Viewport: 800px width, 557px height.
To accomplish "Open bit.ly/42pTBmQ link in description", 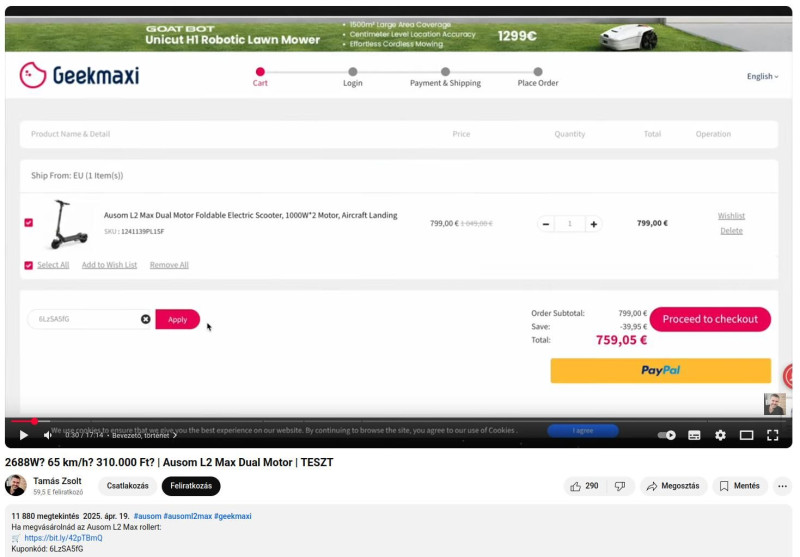I will pyautogui.click(x=63, y=538).
